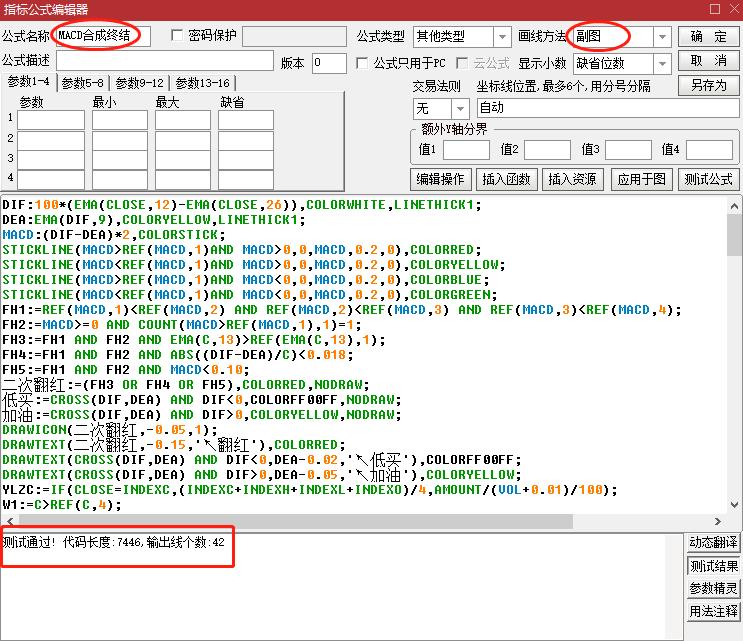The width and height of the screenshot is (743, 641).
Task: Switch to the 参数9-12 tab
Action: pyautogui.click(x=143, y=83)
